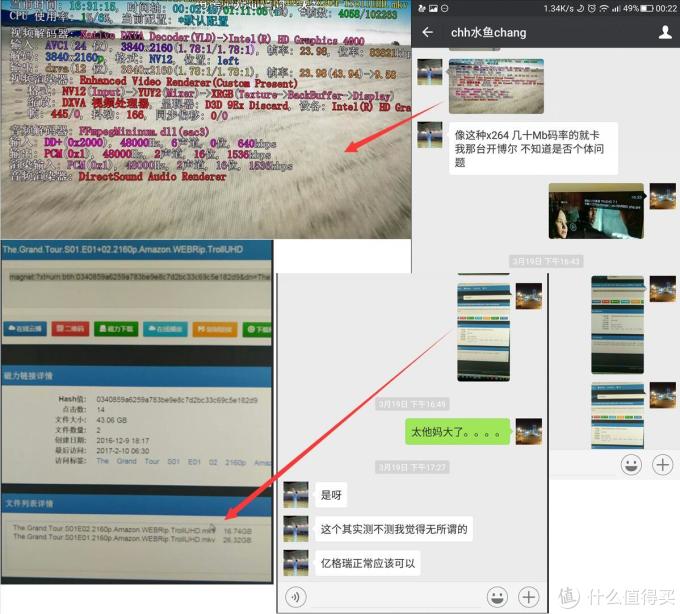Click the "2160p" tag link

(x=235, y=462)
